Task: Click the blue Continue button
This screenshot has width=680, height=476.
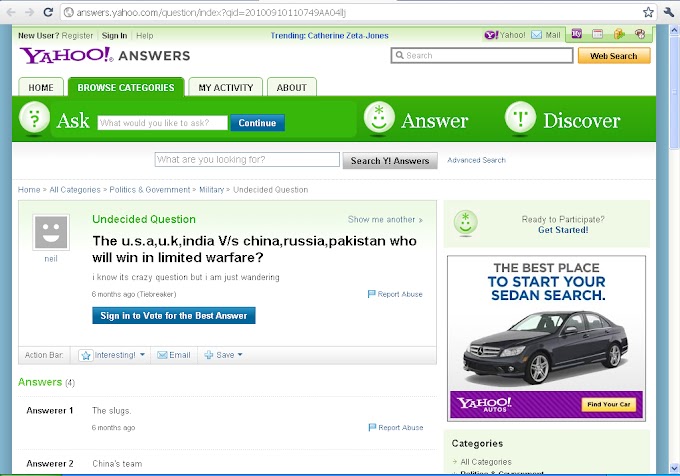Action: (x=257, y=123)
